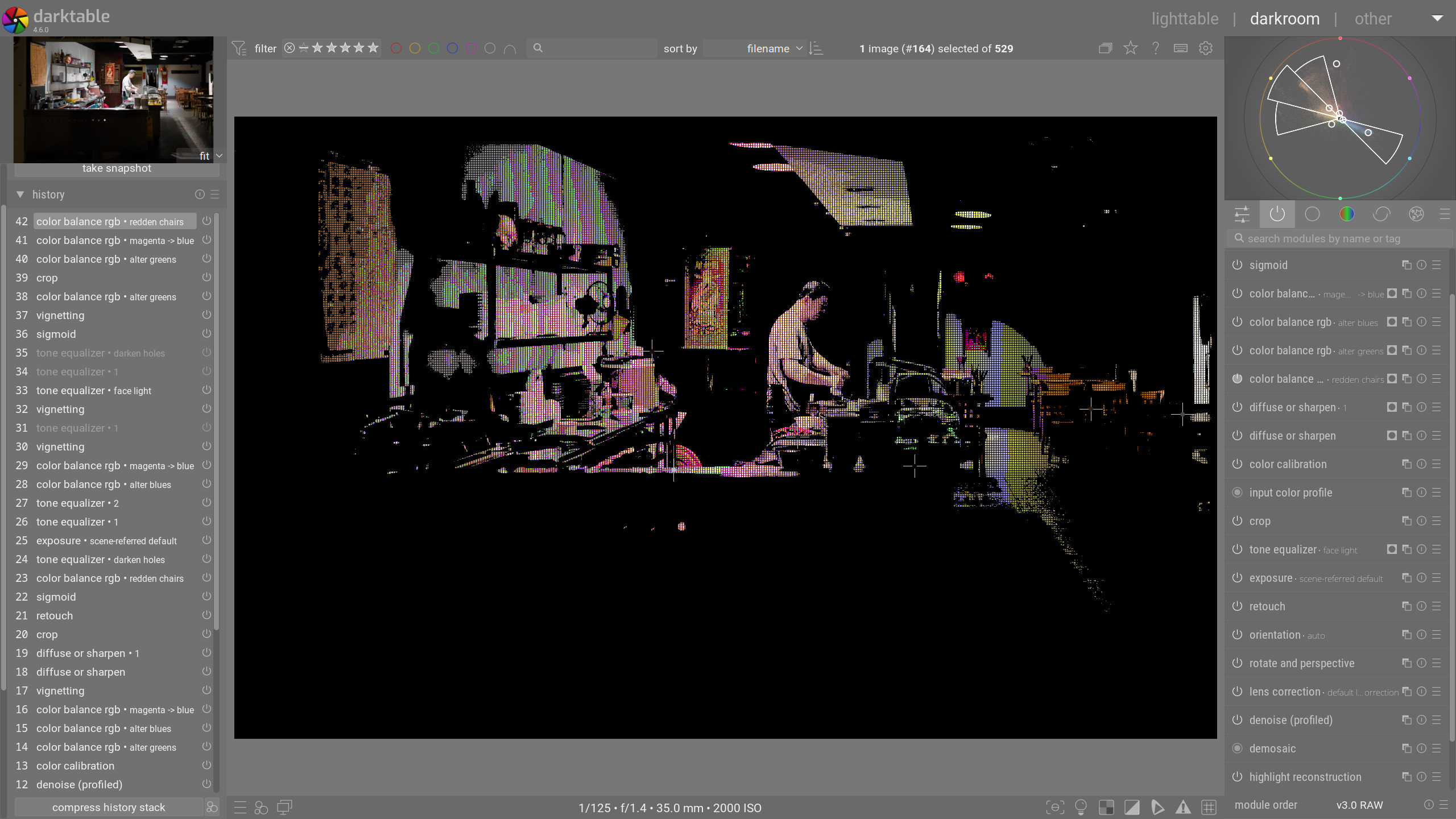Disable the demosaic module power switch
This screenshot has height=819, width=1456.
1238,748
